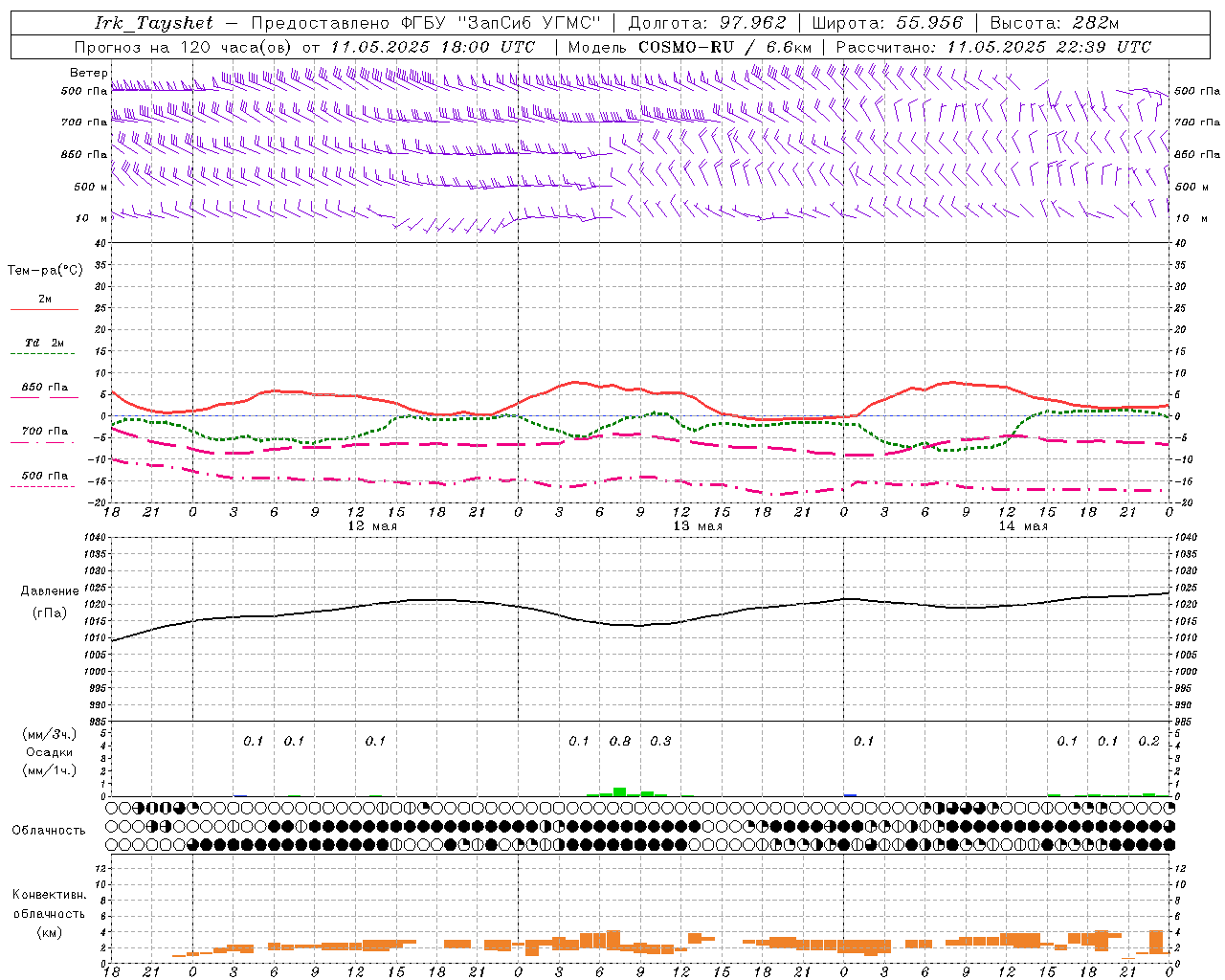The width and height of the screenshot is (1225, 980).
Task: Click the Модель COSMO-RU / 6.6км label
Action: point(690,47)
